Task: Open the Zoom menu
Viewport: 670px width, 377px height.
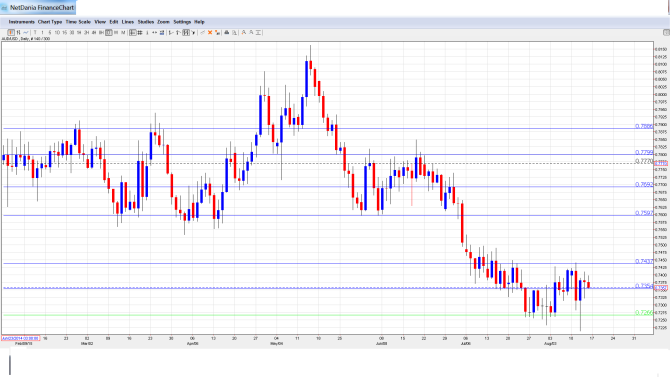Action: pos(163,22)
